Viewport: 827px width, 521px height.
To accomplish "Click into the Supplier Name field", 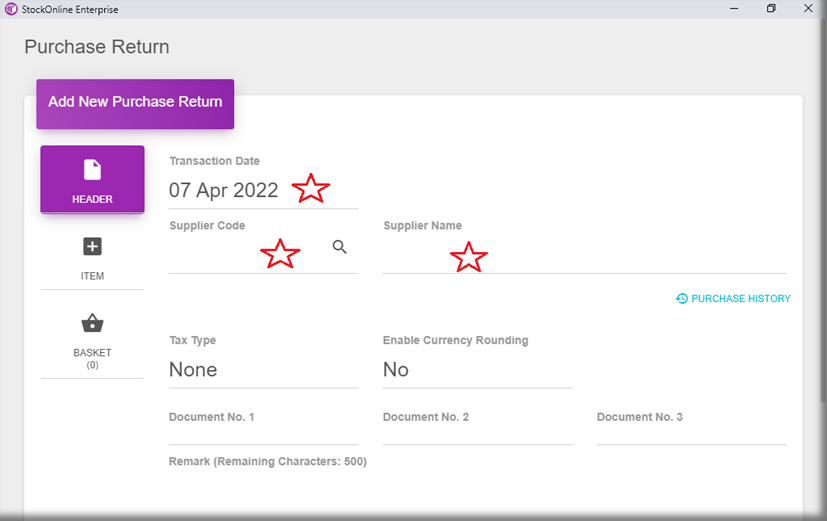I will click(584, 256).
